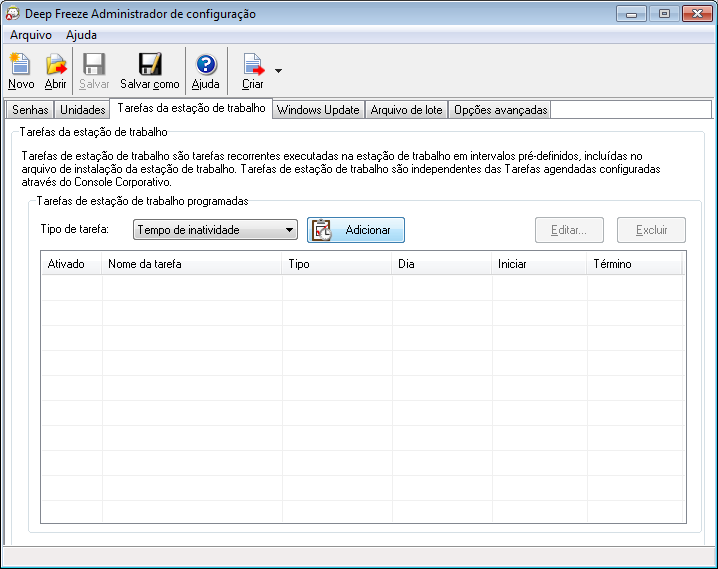Go to the Windows Update tab
Screen dimensions: 718x569
[318, 110]
